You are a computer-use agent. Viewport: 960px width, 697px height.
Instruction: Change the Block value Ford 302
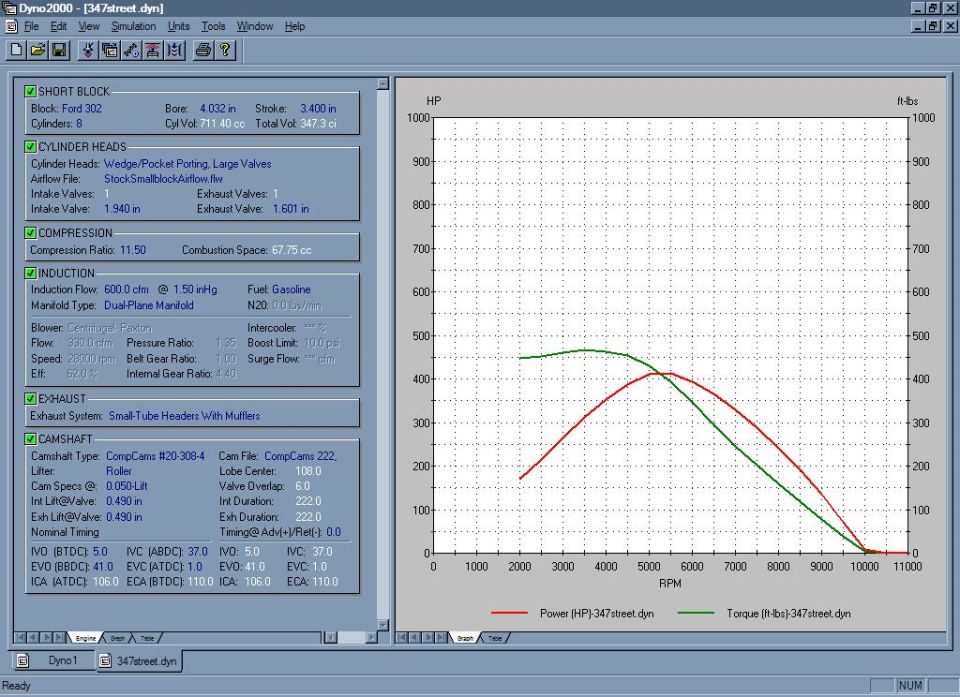coord(81,108)
